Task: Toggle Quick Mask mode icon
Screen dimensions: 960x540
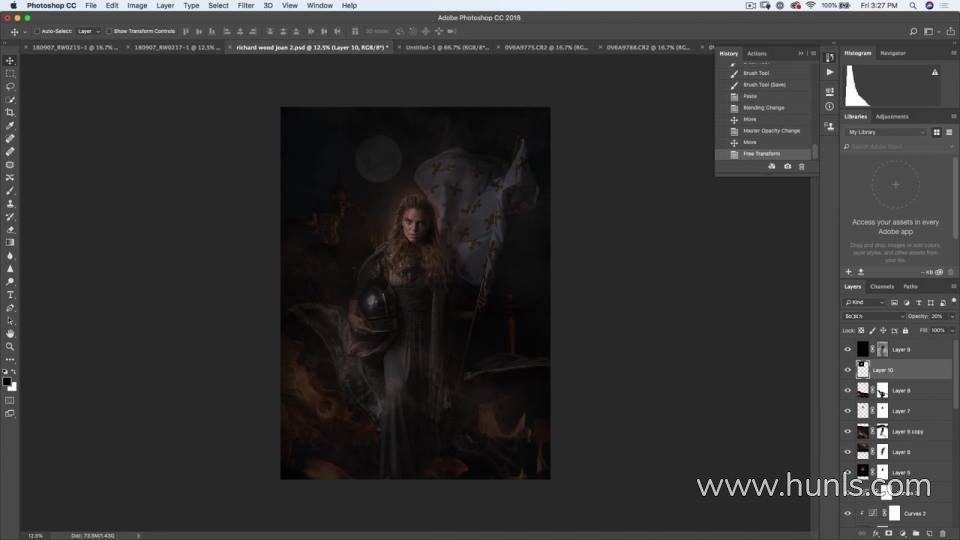Action: pyautogui.click(x=10, y=400)
